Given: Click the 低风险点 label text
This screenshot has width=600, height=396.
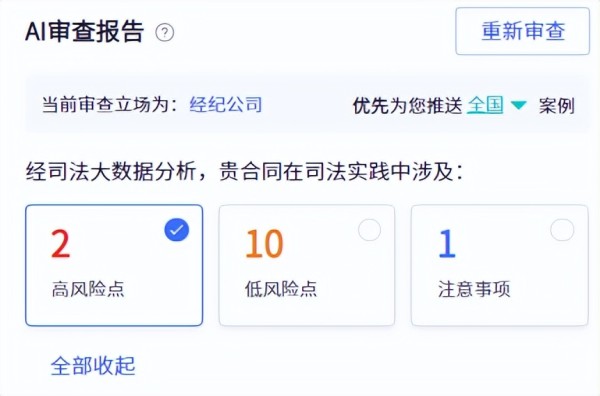Looking at the screenshot, I should (x=281, y=289).
